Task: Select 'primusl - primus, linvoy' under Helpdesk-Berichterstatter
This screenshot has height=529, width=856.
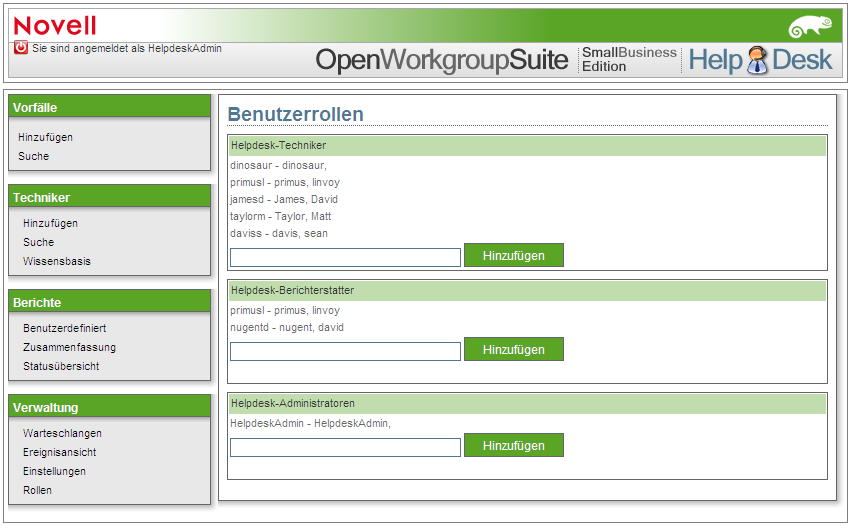Action: [x=285, y=310]
